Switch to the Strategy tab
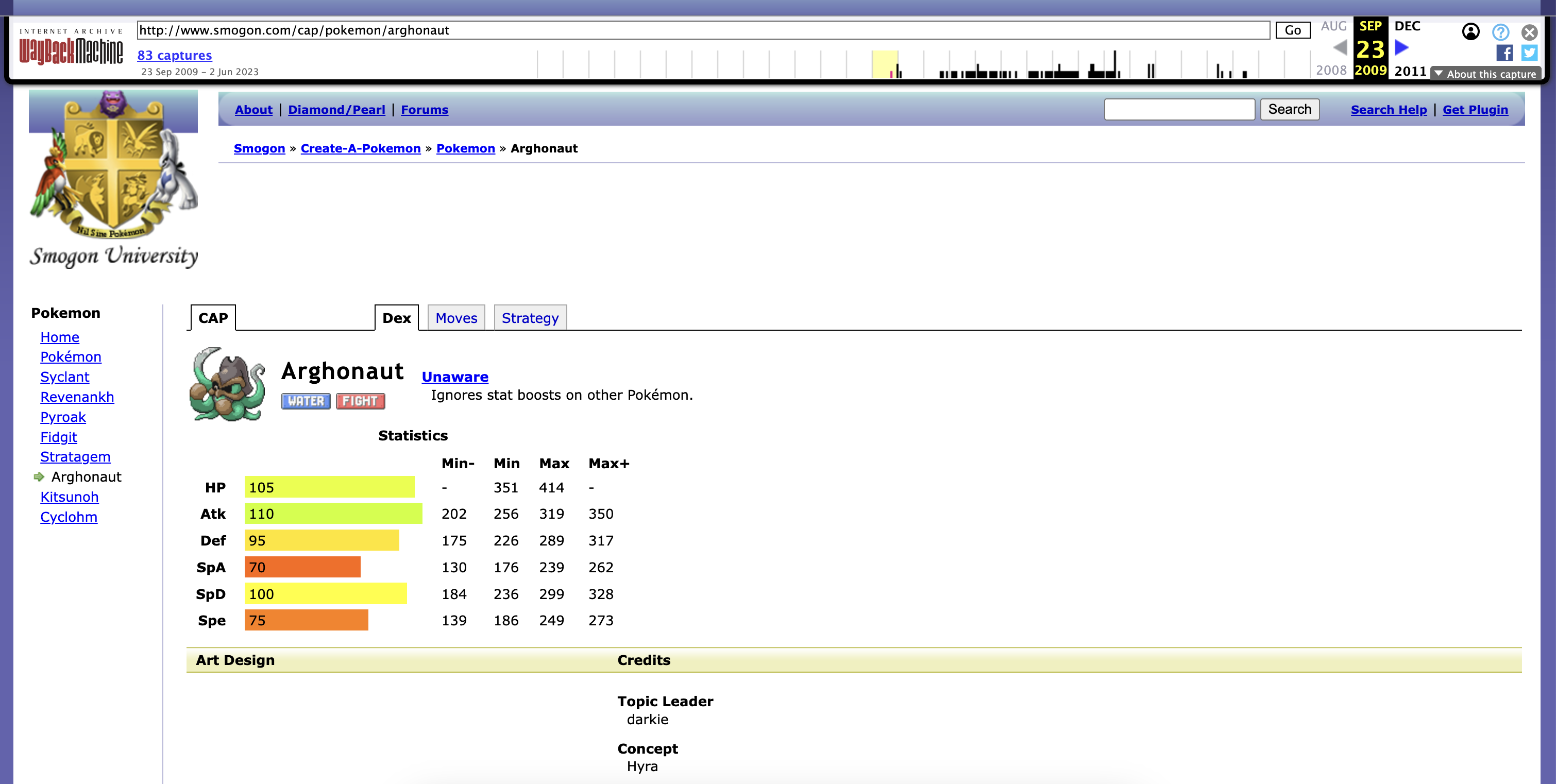 pyautogui.click(x=530, y=318)
